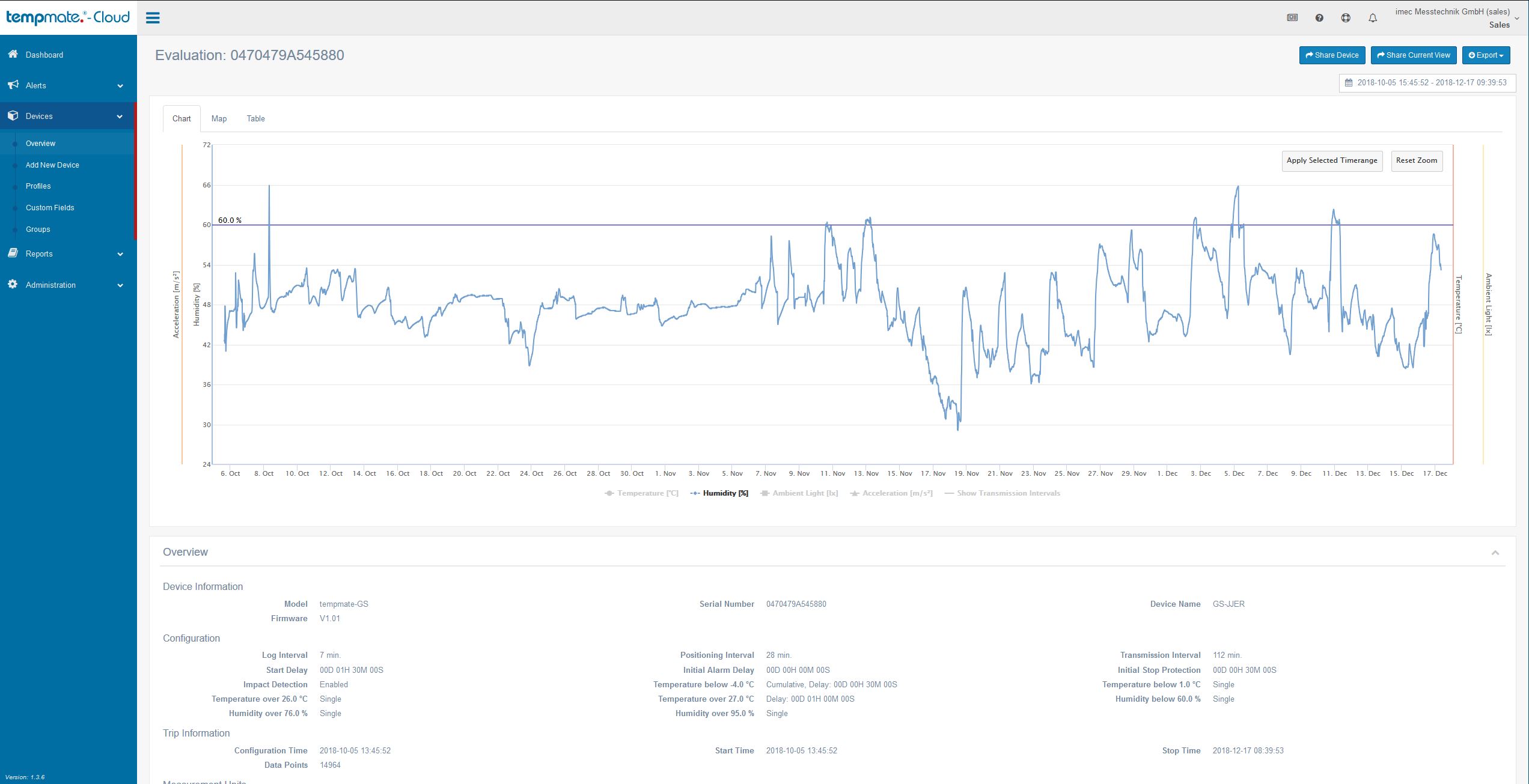Open the life ring support icon

tap(1346, 18)
